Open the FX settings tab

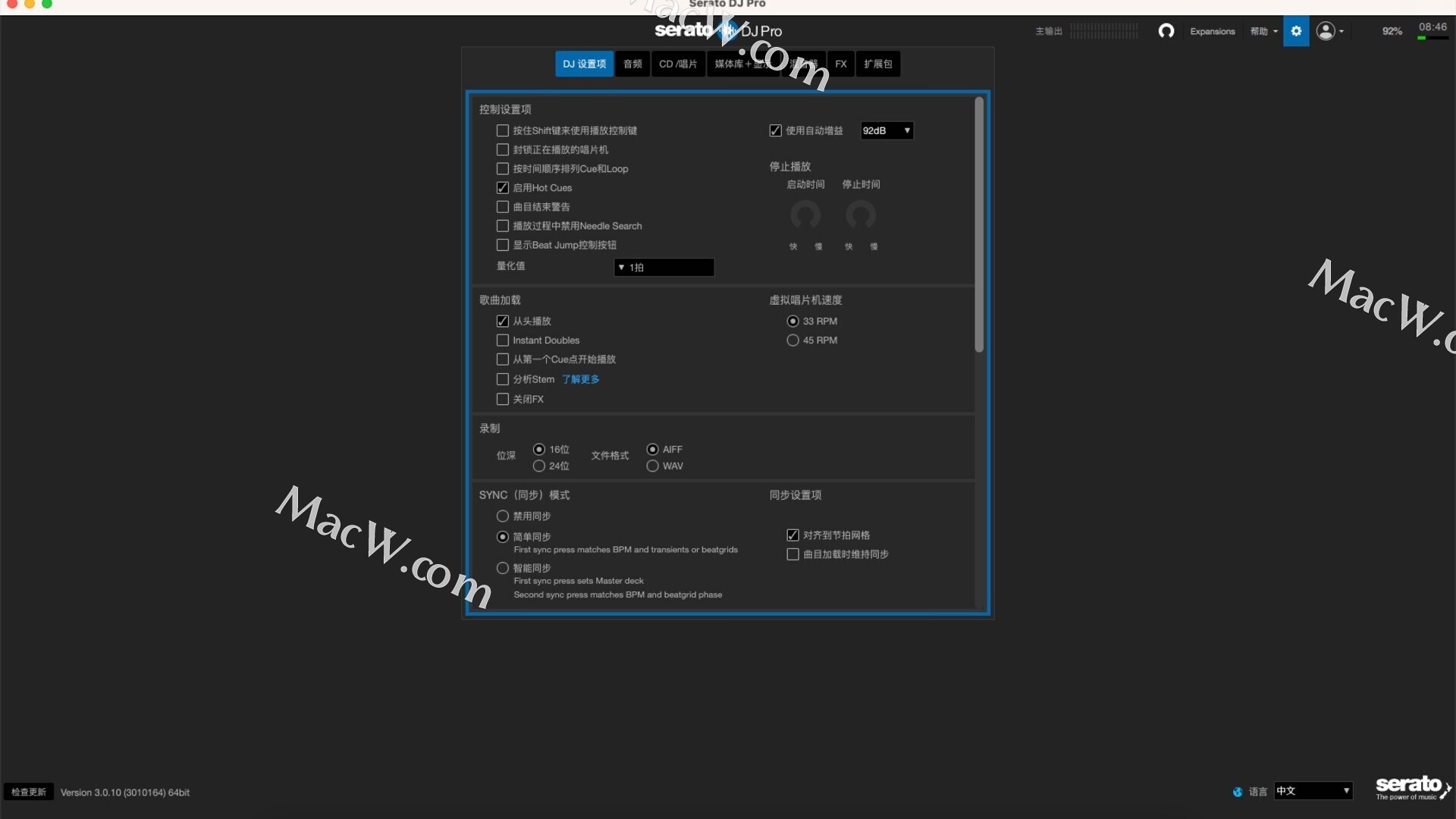[841, 64]
